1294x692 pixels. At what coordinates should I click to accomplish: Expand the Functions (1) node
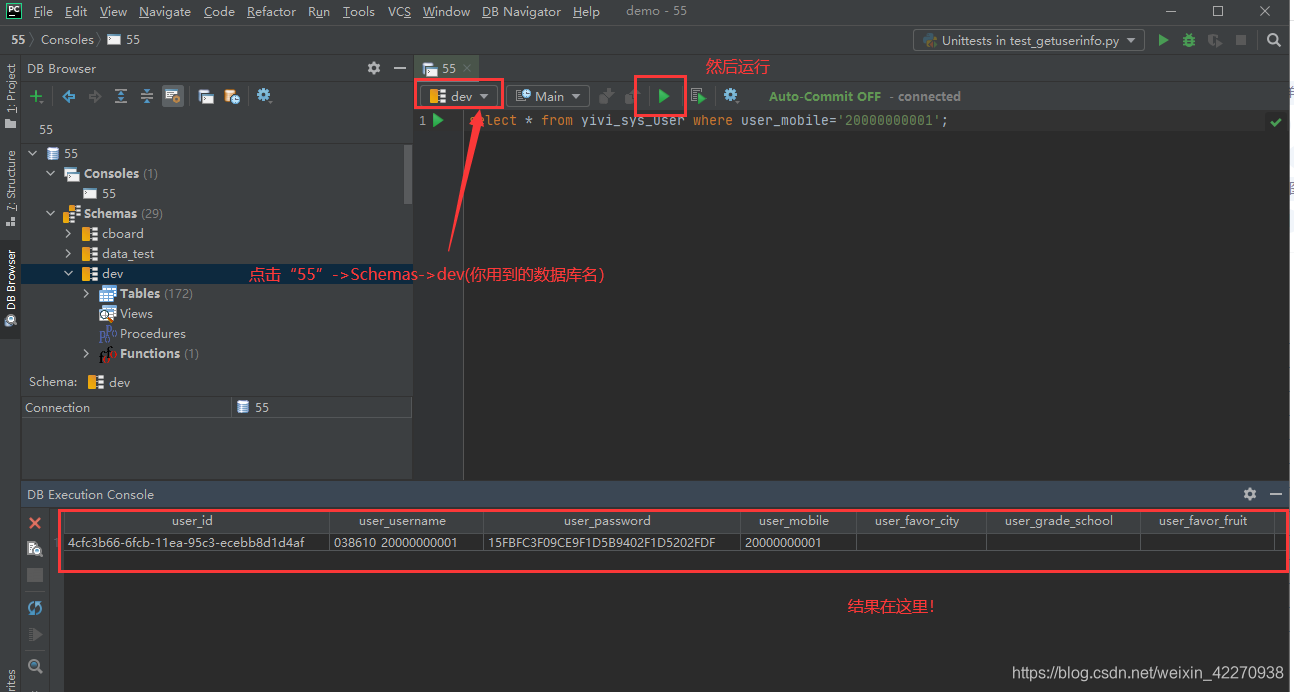(x=87, y=353)
